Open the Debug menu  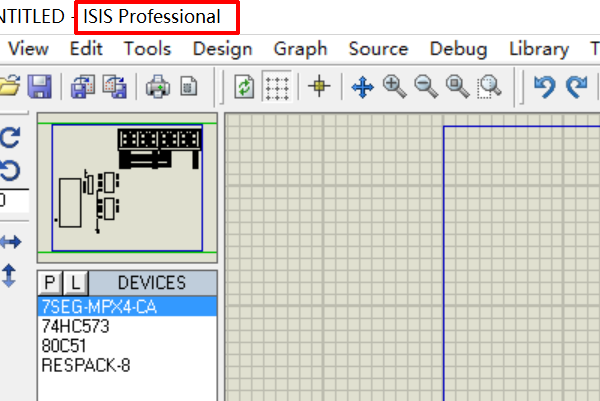click(x=458, y=49)
